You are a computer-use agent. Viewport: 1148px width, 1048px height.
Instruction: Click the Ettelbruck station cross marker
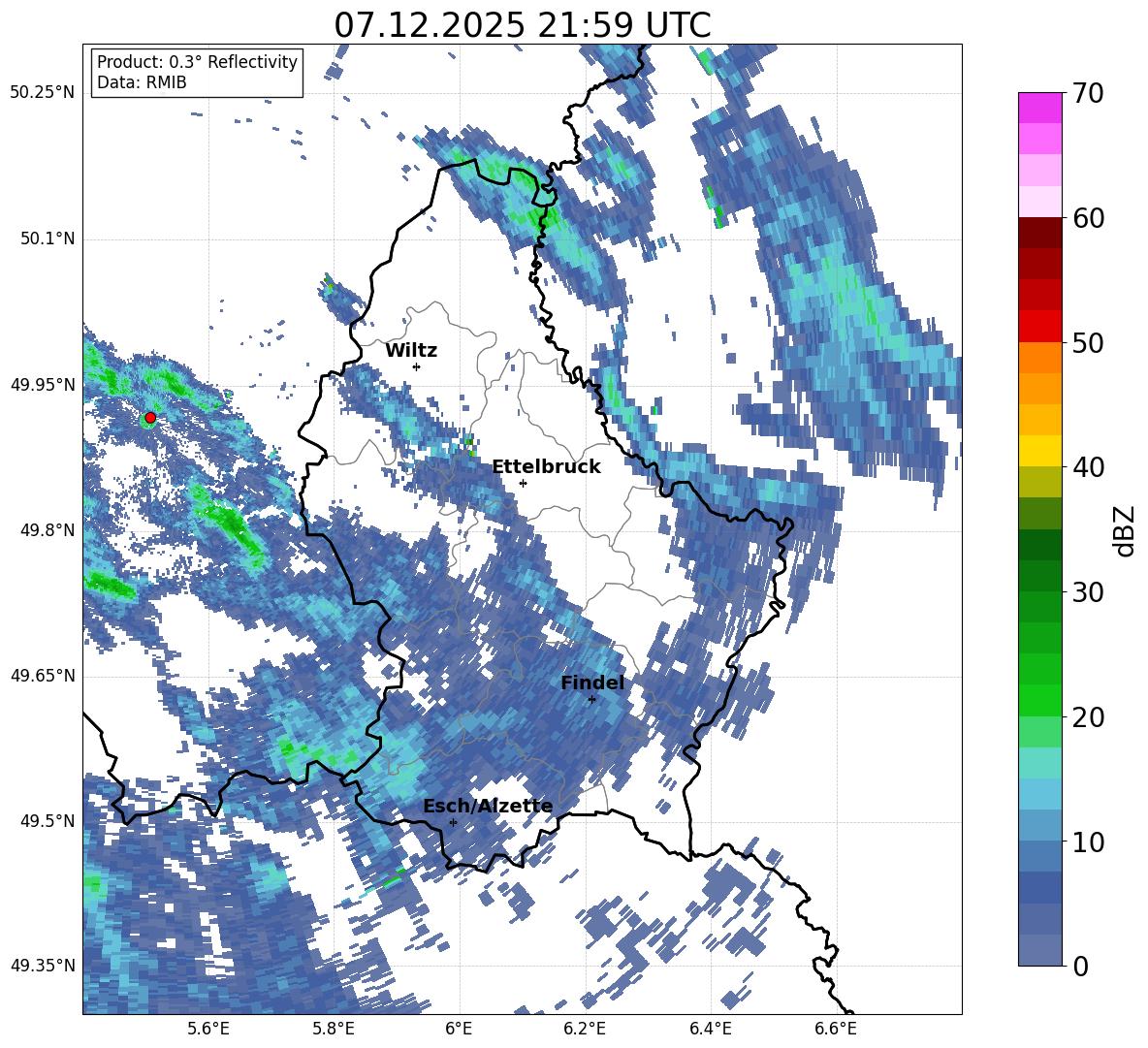tap(523, 483)
